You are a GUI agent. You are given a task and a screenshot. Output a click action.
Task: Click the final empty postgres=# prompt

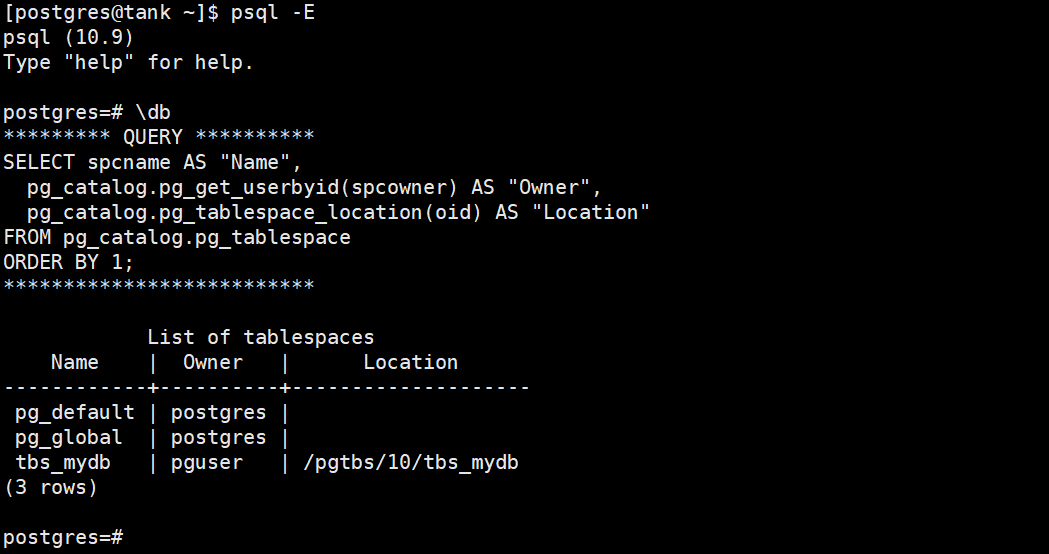click(62, 537)
